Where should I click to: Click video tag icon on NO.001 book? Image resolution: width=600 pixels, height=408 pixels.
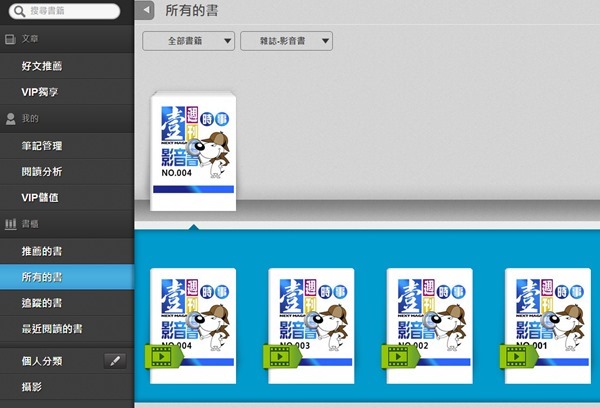click(x=518, y=357)
